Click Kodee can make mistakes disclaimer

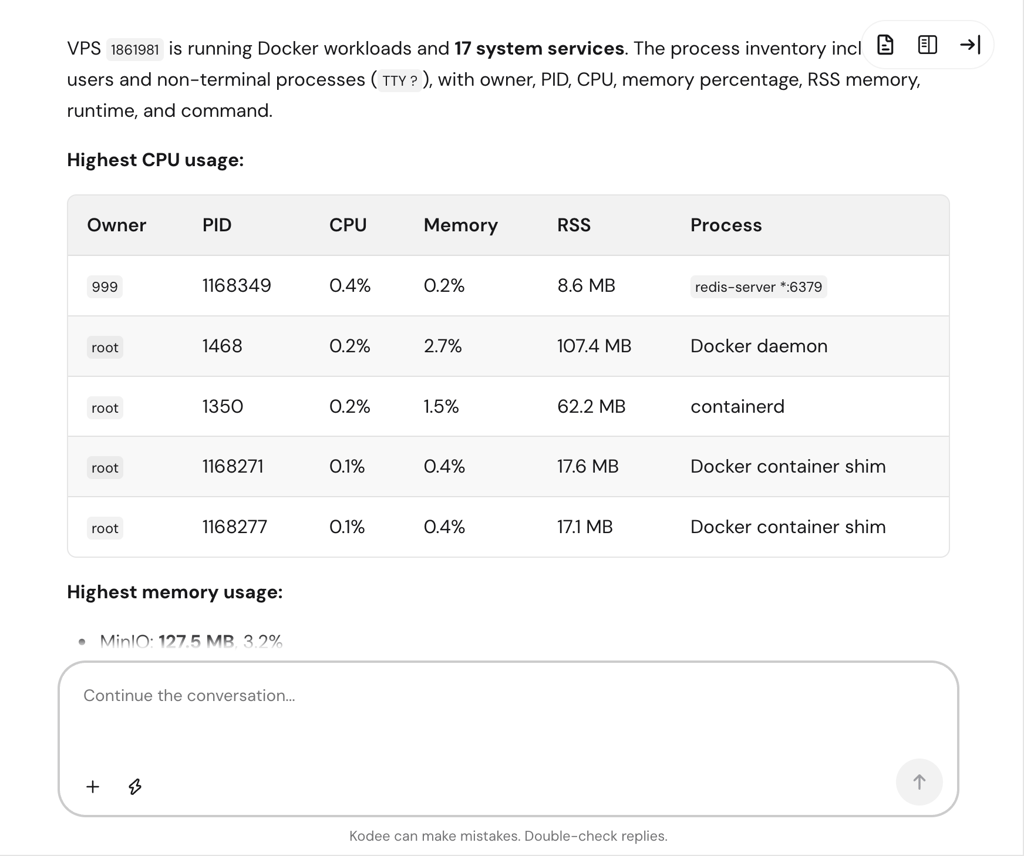coord(508,836)
